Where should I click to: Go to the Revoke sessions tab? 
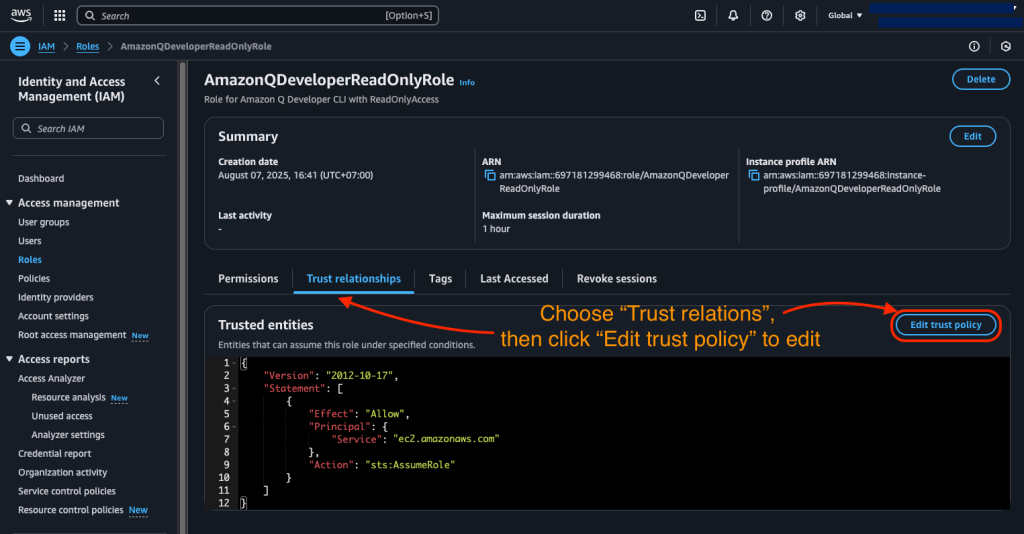[616, 279]
